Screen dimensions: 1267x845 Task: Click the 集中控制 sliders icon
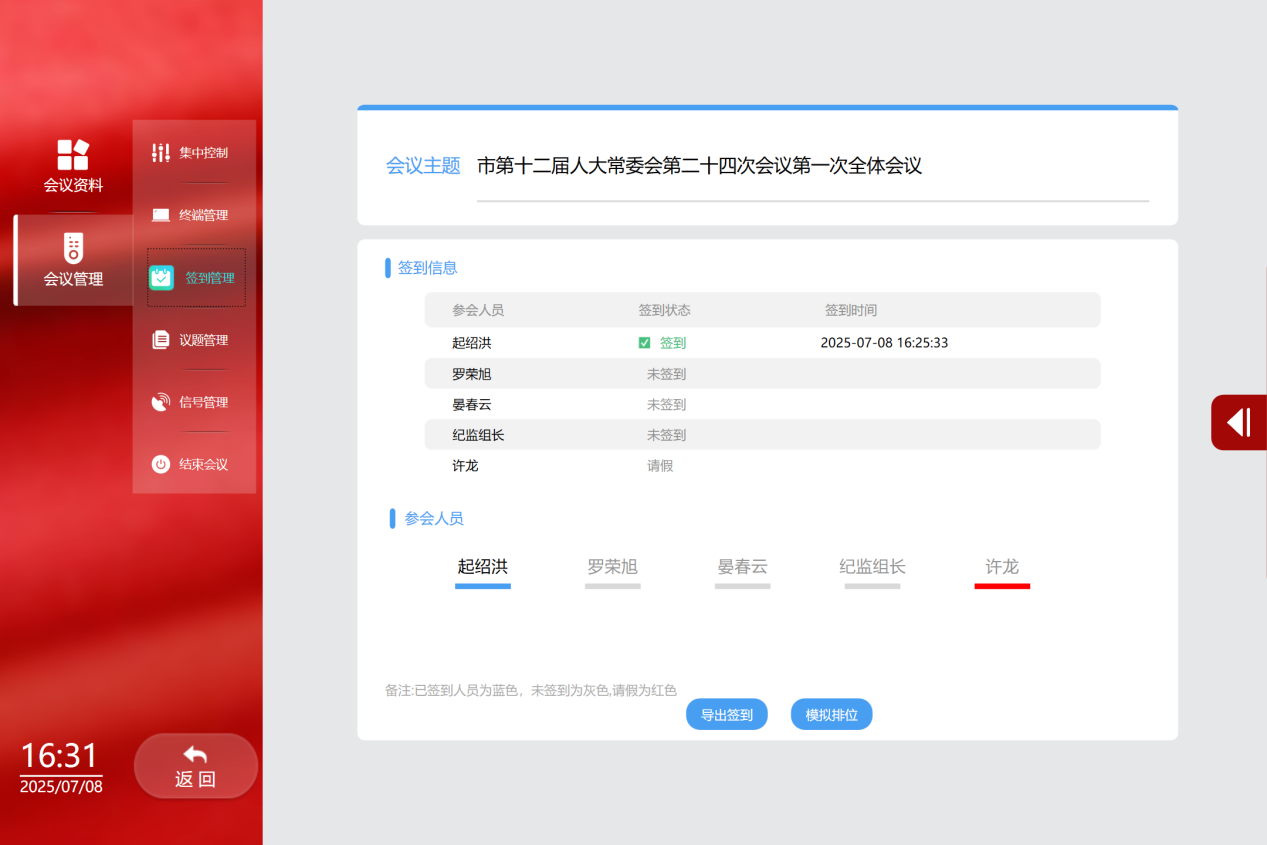click(161, 153)
